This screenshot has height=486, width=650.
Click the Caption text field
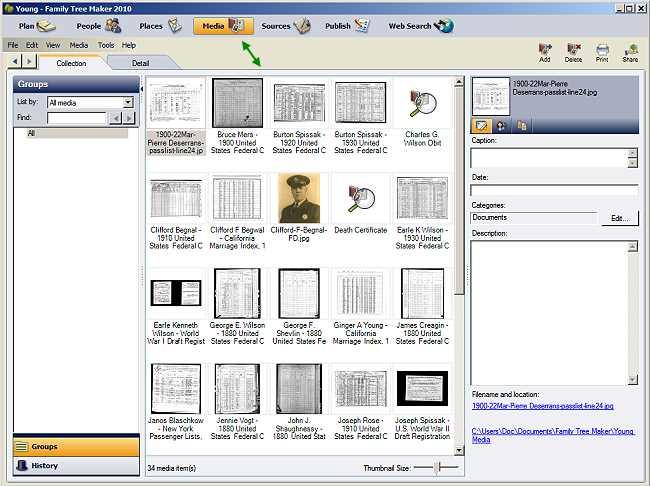pyautogui.click(x=549, y=158)
